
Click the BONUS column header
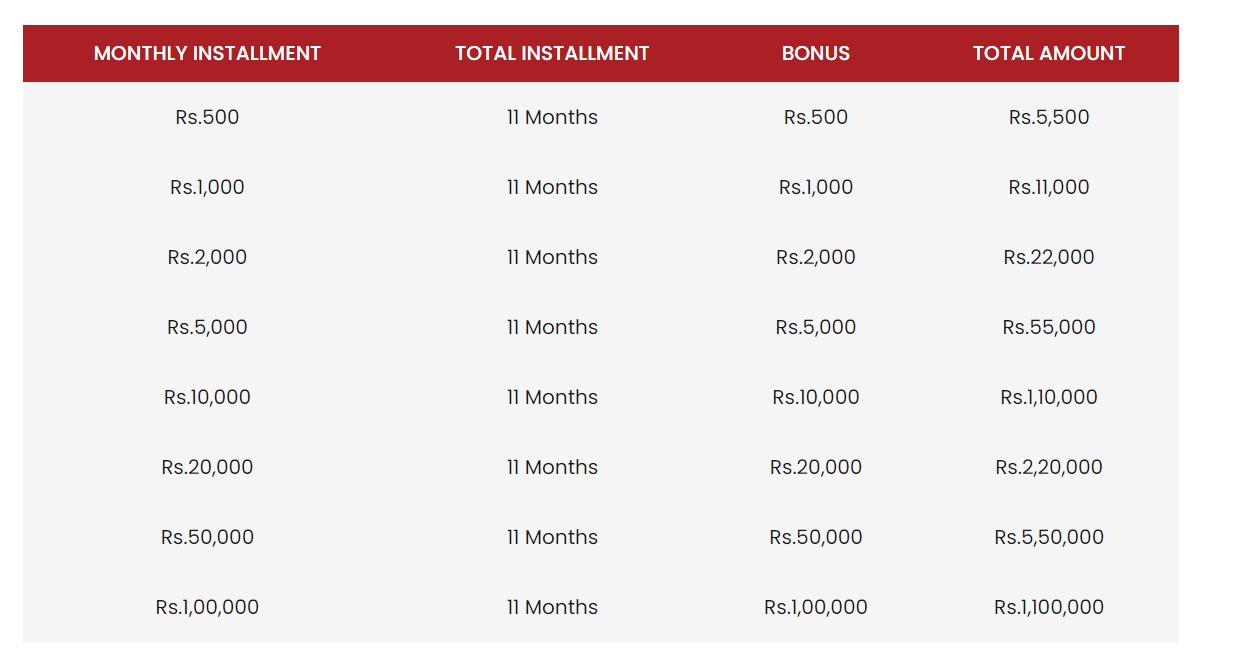816,54
